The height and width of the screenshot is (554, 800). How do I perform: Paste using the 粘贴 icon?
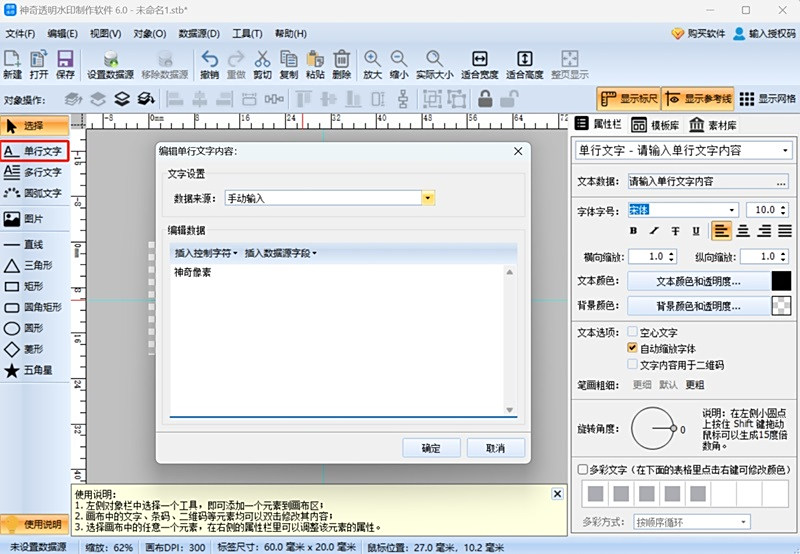(315, 64)
